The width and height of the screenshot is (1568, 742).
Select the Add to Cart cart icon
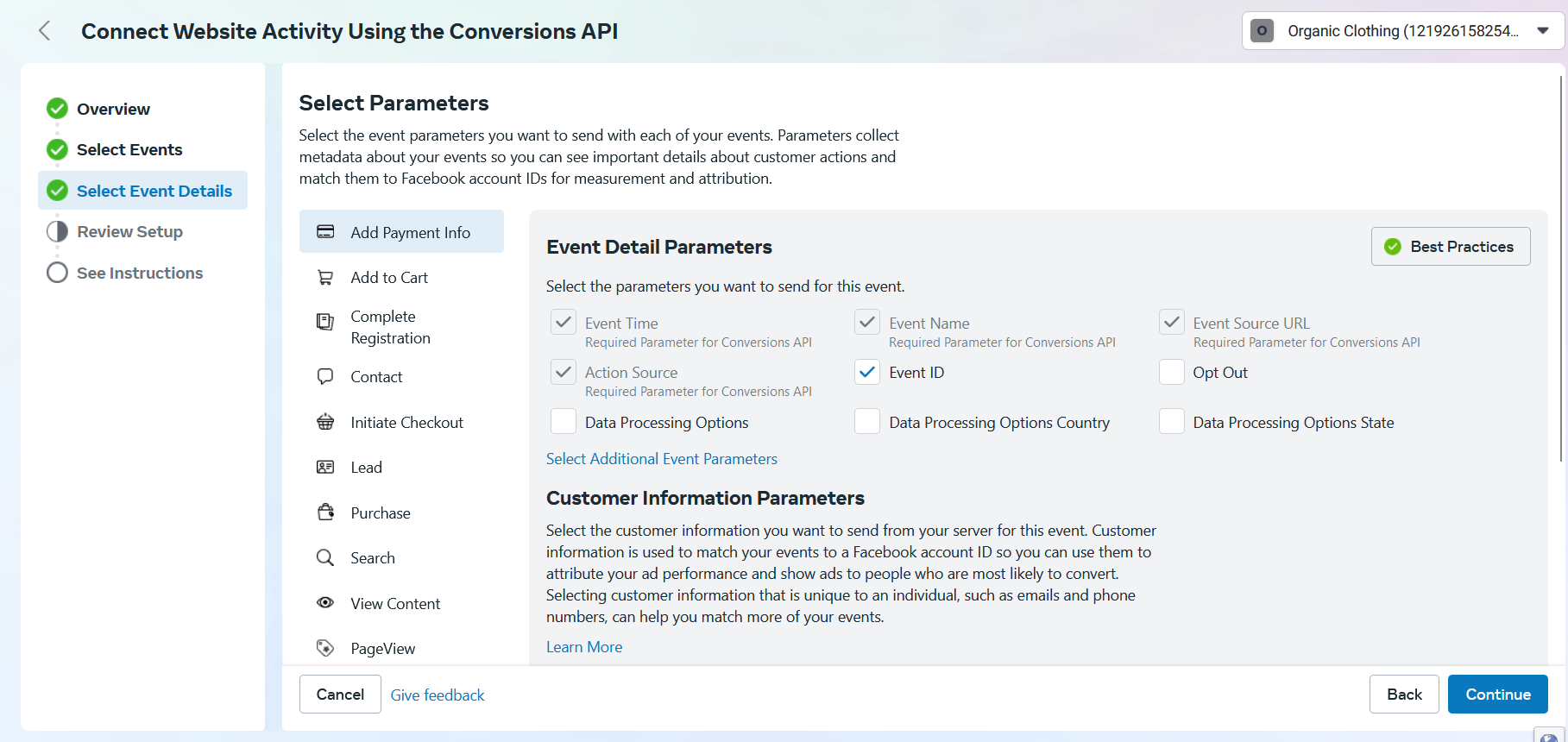tap(325, 278)
